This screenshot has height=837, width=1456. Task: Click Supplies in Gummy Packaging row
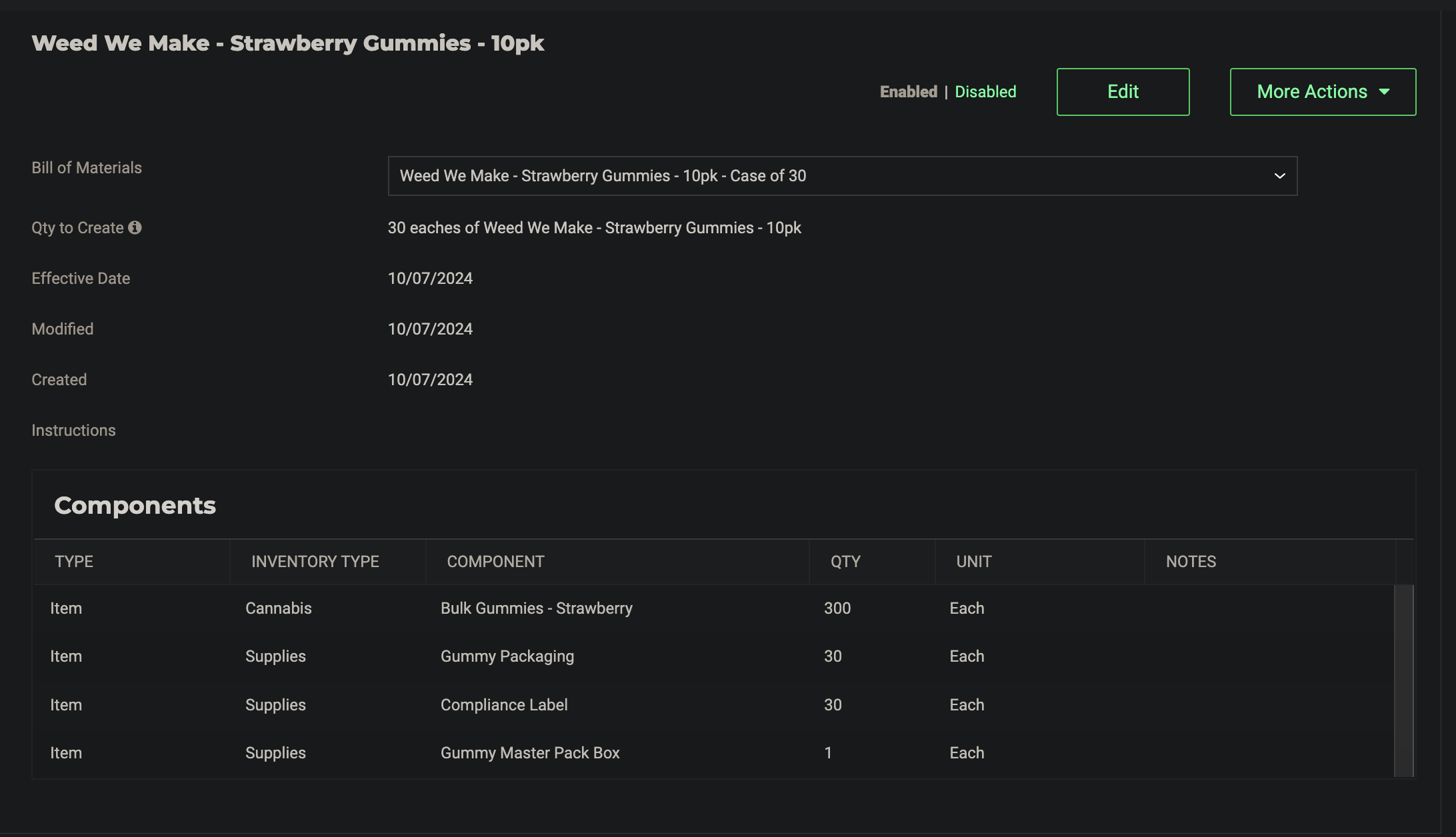coord(275,656)
